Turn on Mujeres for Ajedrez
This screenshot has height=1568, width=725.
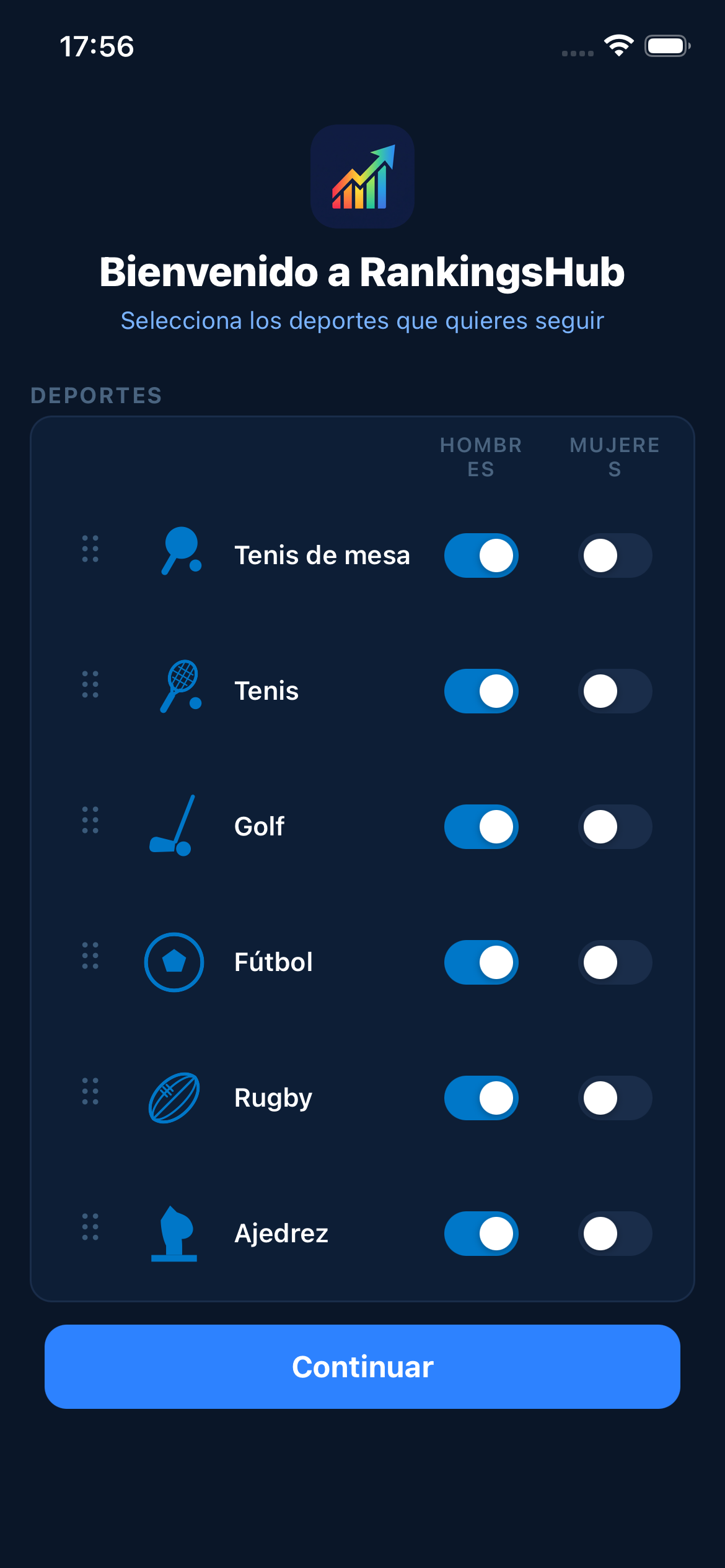coord(615,1234)
